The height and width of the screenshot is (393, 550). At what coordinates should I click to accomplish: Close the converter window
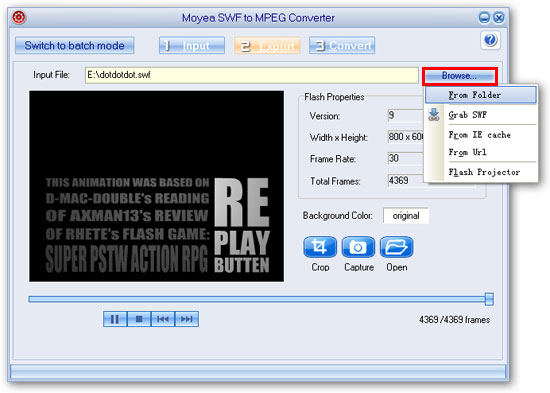click(499, 18)
